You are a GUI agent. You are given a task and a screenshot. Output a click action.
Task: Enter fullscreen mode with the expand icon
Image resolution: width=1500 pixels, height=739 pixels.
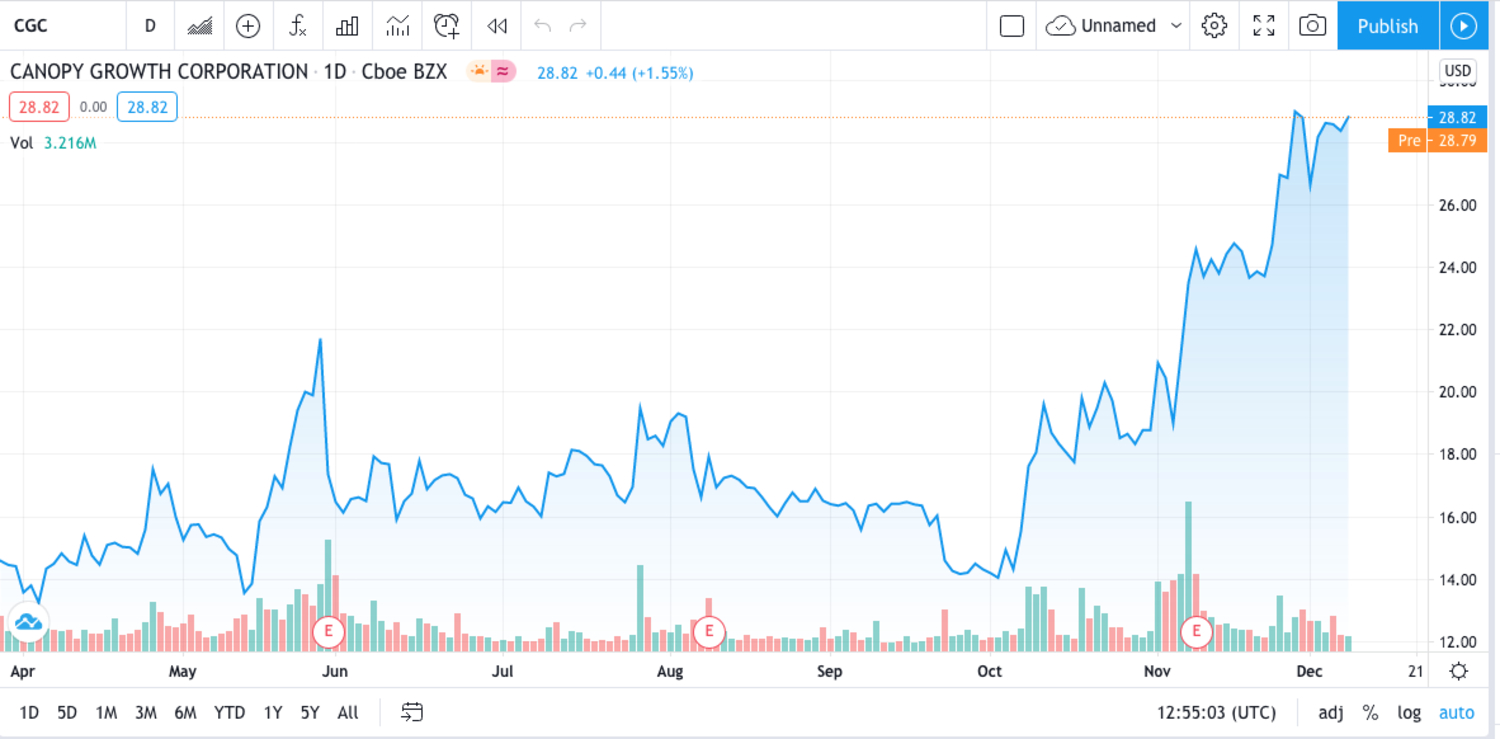click(1264, 26)
